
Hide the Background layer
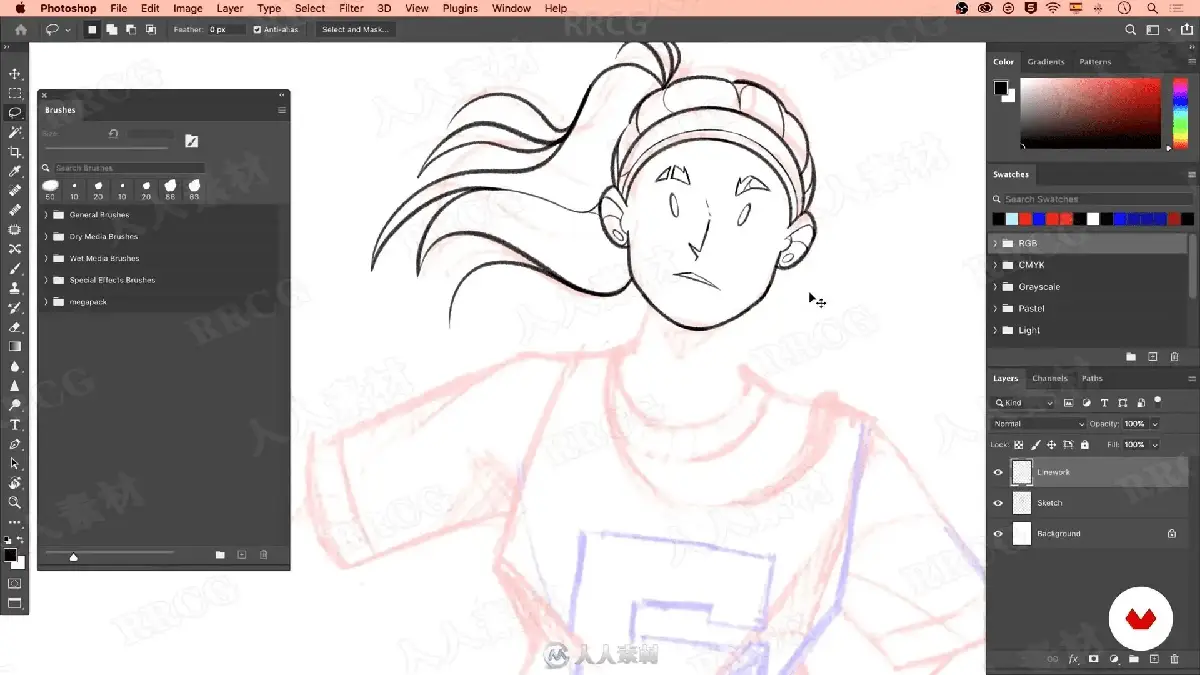(998, 534)
